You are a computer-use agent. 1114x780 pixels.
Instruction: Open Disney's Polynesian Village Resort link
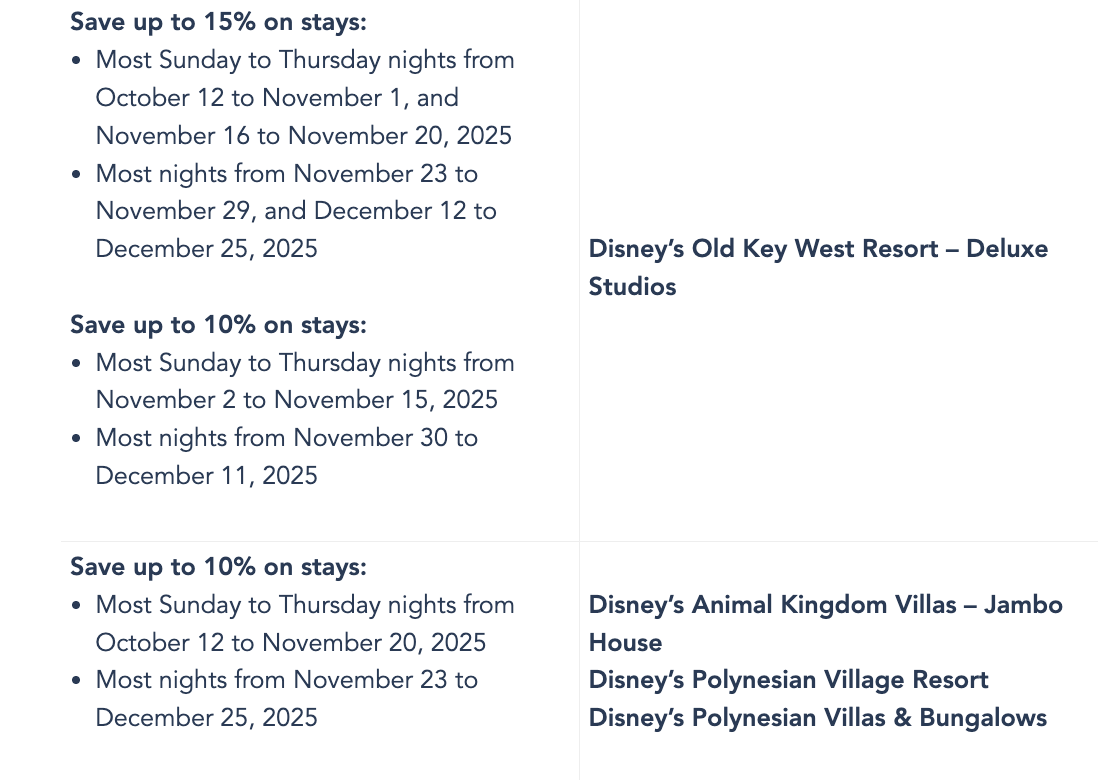click(x=788, y=681)
